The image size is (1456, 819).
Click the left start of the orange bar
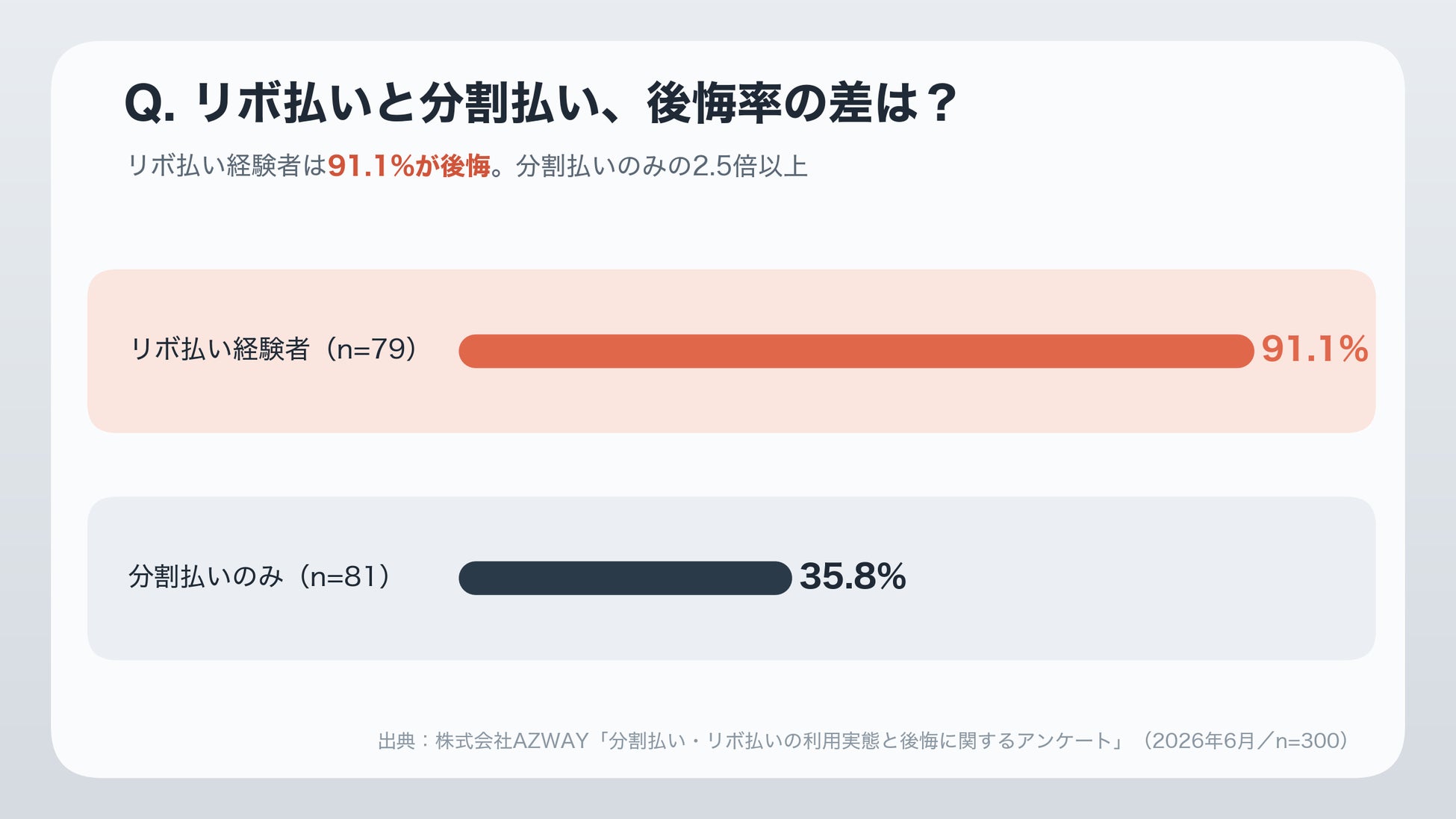(x=471, y=351)
